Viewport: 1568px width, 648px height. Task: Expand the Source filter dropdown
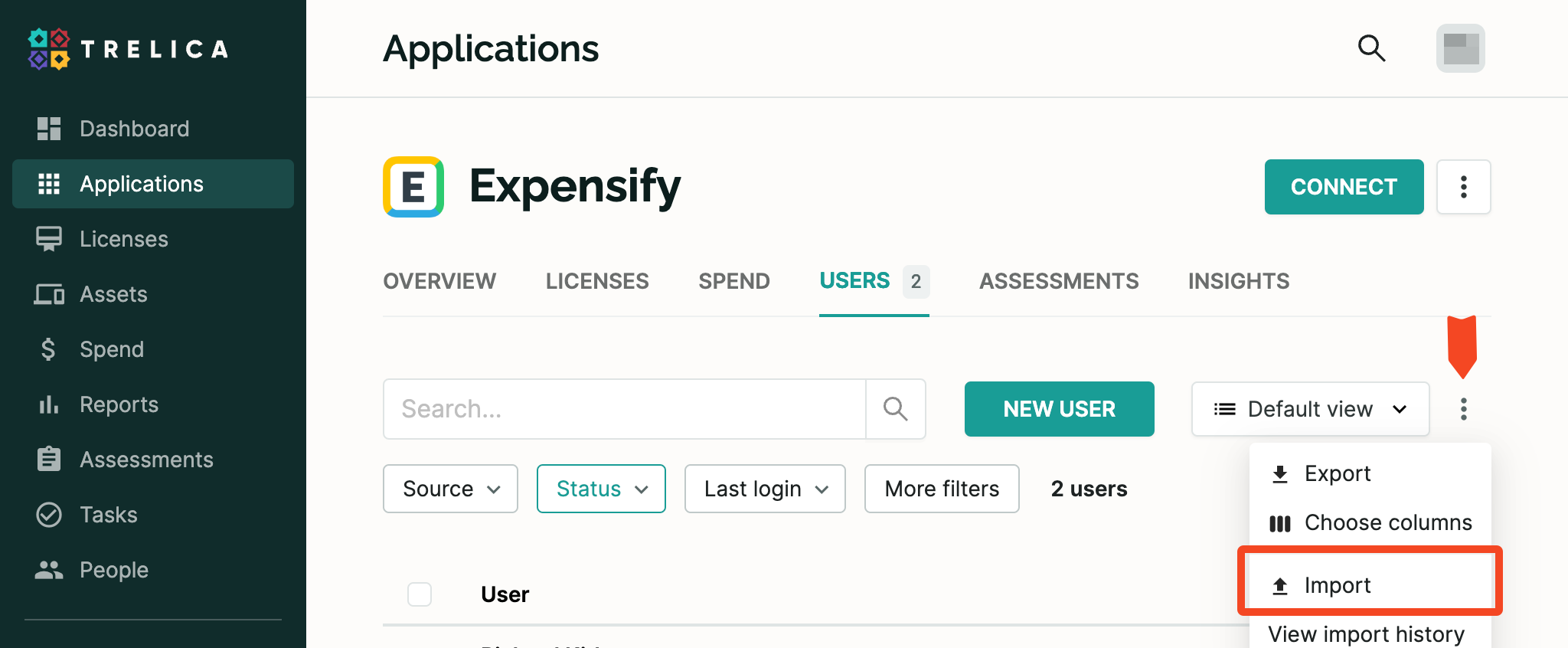tap(450, 489)
